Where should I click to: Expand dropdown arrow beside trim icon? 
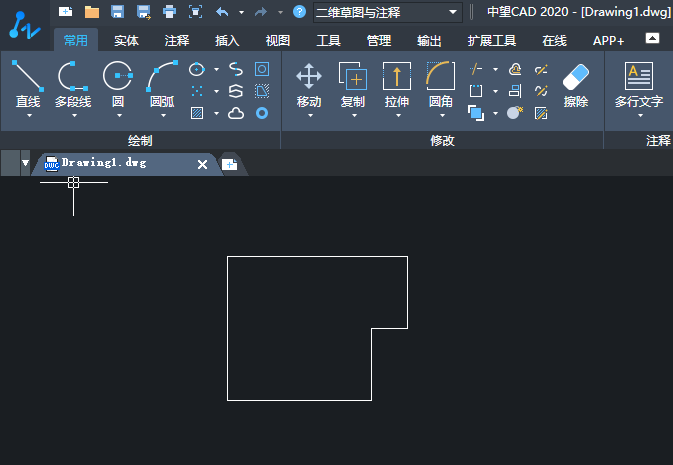click(495, 69)
